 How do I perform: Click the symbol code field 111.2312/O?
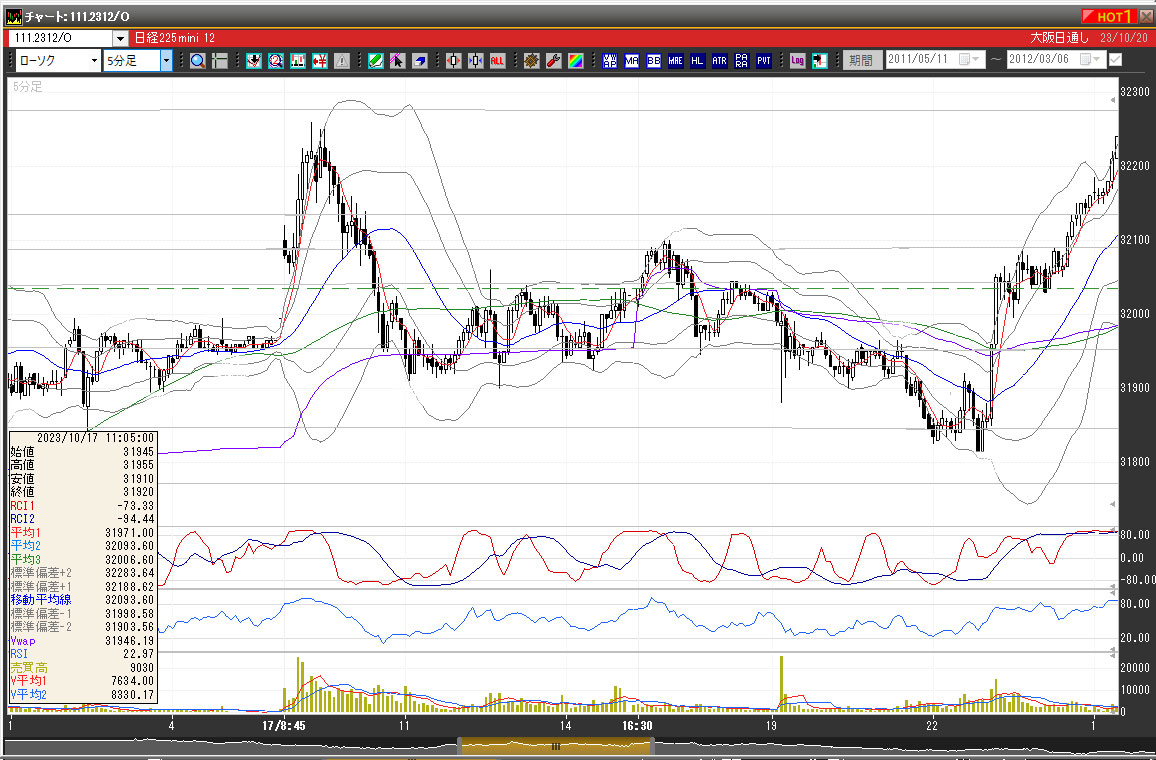click(61, 38)
